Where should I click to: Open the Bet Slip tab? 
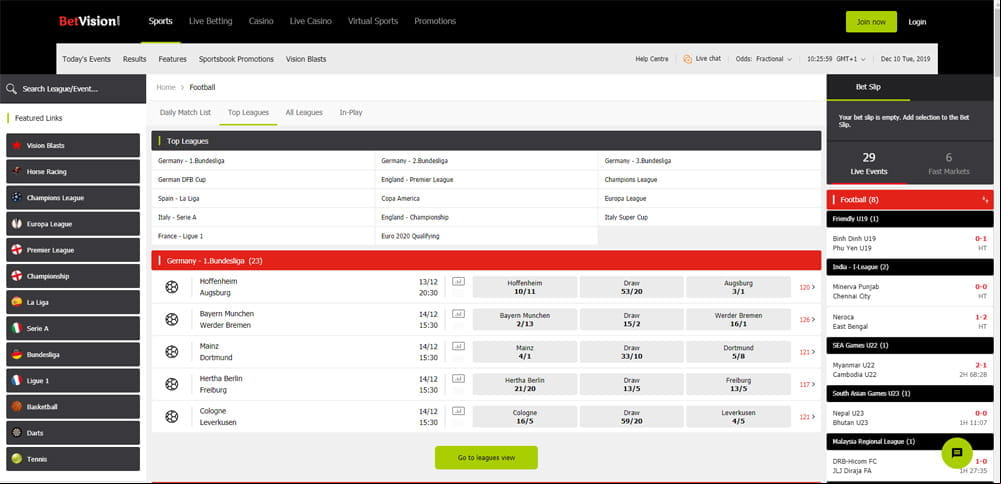pyautogui.click(x=868, y=87)
